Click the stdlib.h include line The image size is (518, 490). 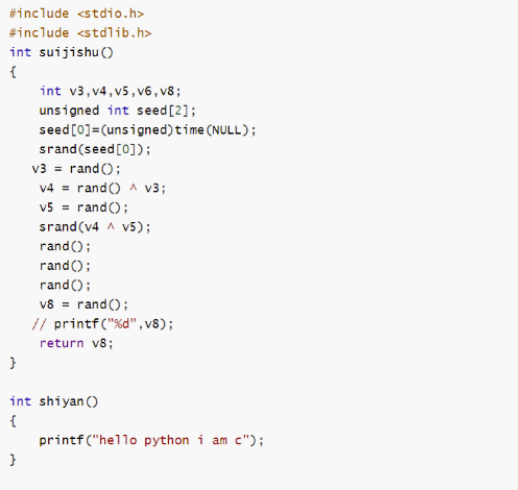[80, 33]
